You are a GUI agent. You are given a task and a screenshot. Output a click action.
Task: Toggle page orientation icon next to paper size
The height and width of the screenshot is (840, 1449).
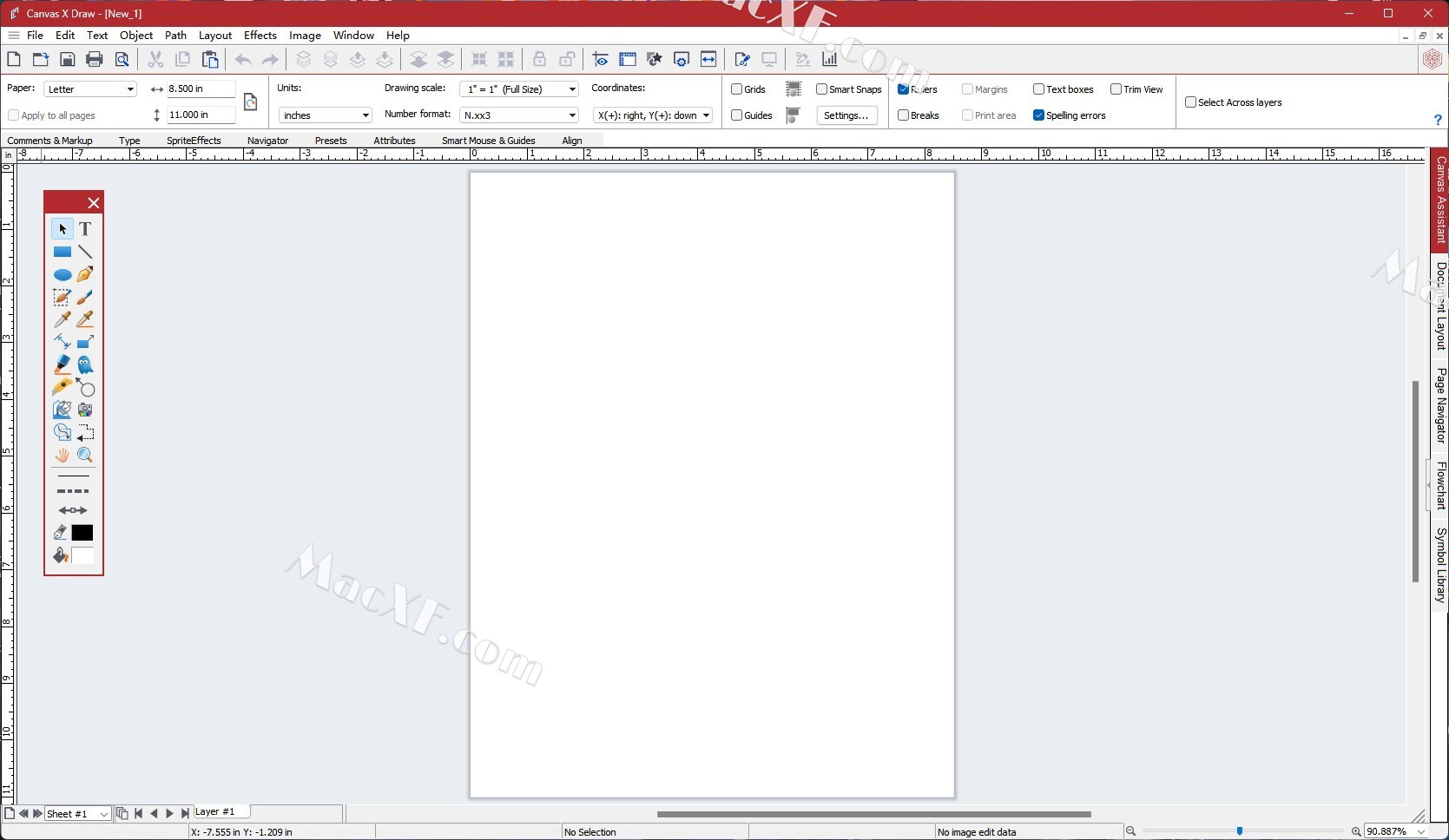(251, 102)
